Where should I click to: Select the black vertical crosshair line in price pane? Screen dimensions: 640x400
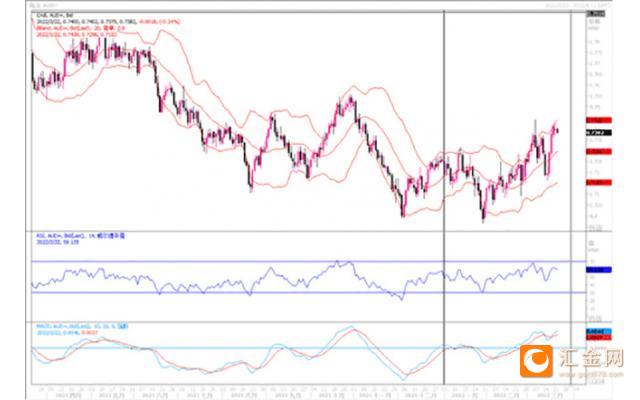[444, 122]
